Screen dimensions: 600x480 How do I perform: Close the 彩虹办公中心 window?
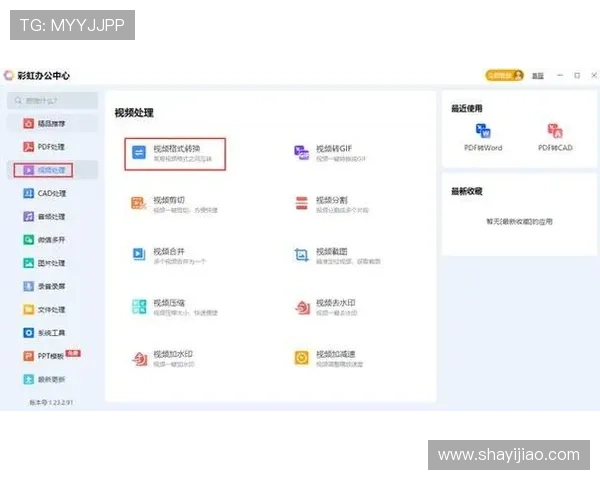tap(594, 75)
